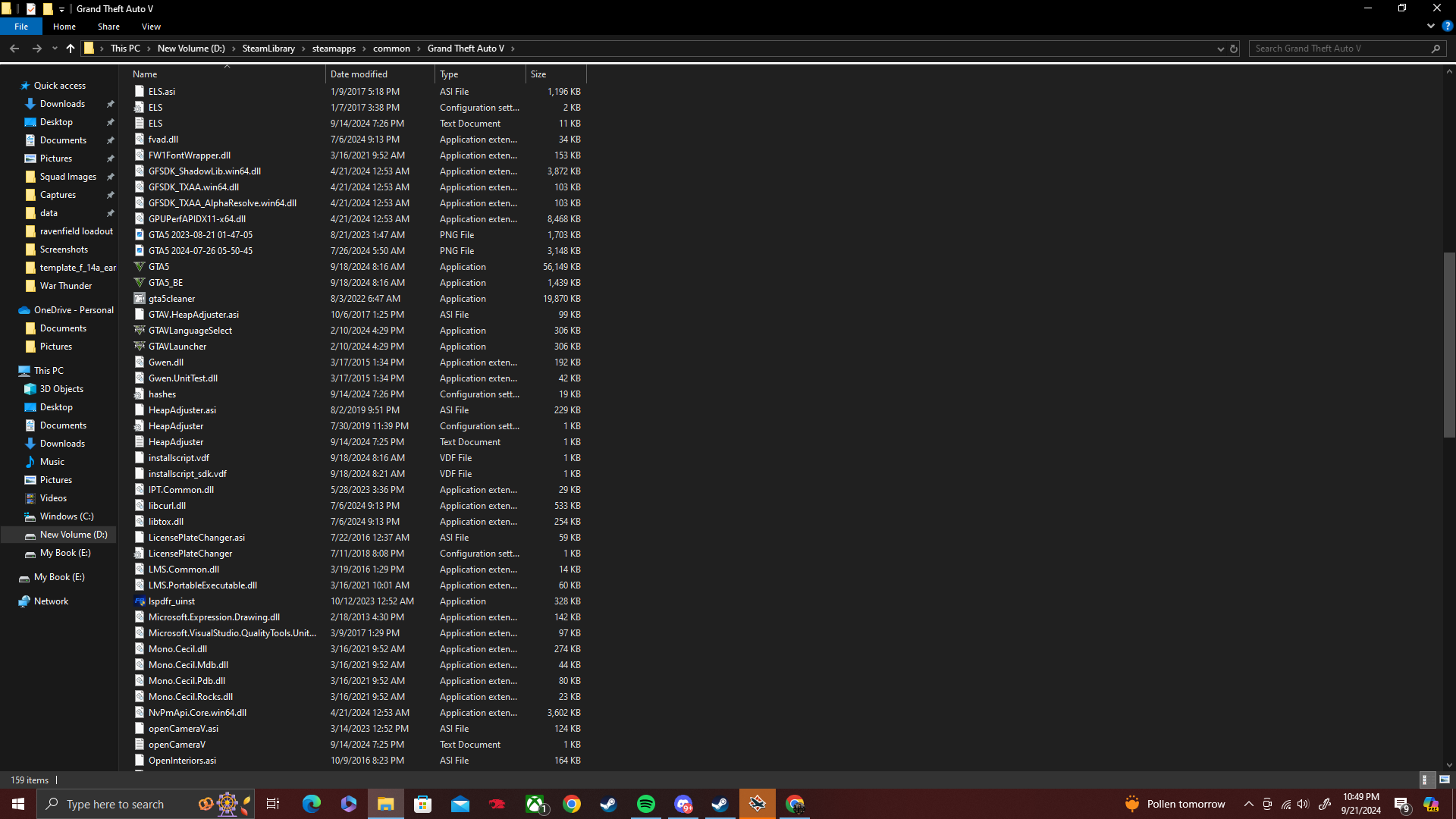The image size is (1456, 819).
Task: Click the Refresh button in address bar
Action: (1234, 49)
